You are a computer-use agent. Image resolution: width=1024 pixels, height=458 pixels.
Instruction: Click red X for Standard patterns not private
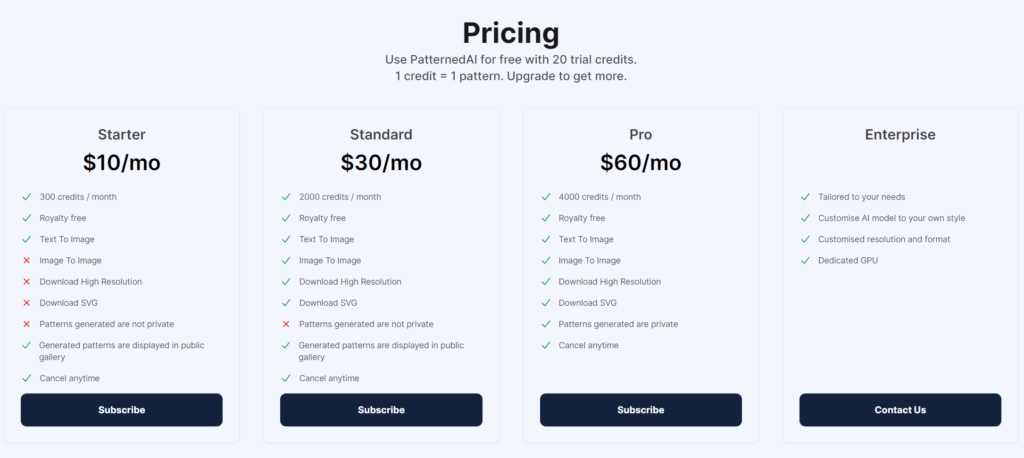click(286, 324)
